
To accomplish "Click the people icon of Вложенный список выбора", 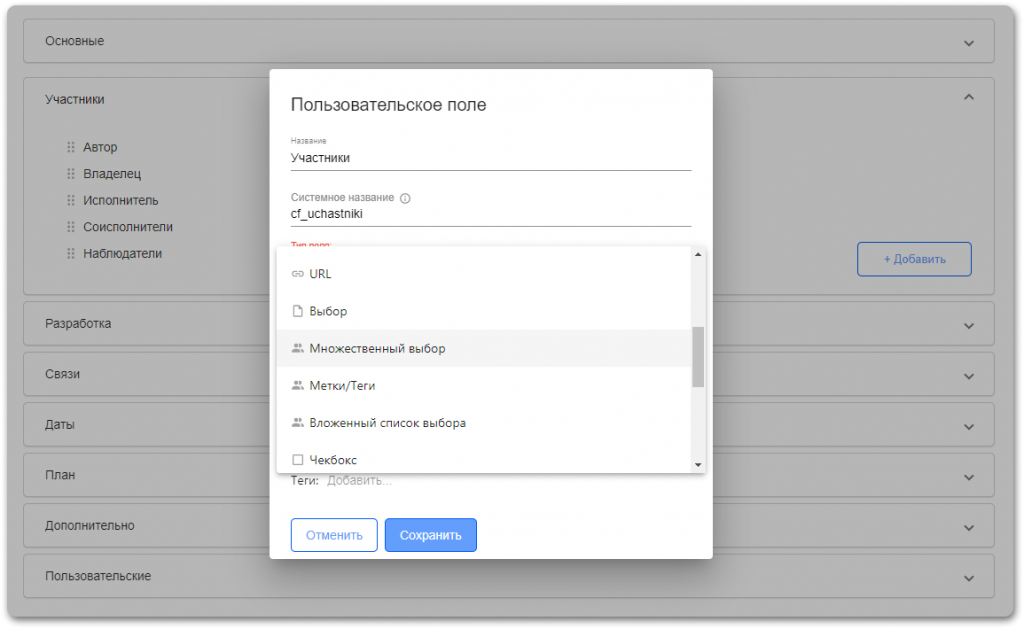I will tap(298, 423).
